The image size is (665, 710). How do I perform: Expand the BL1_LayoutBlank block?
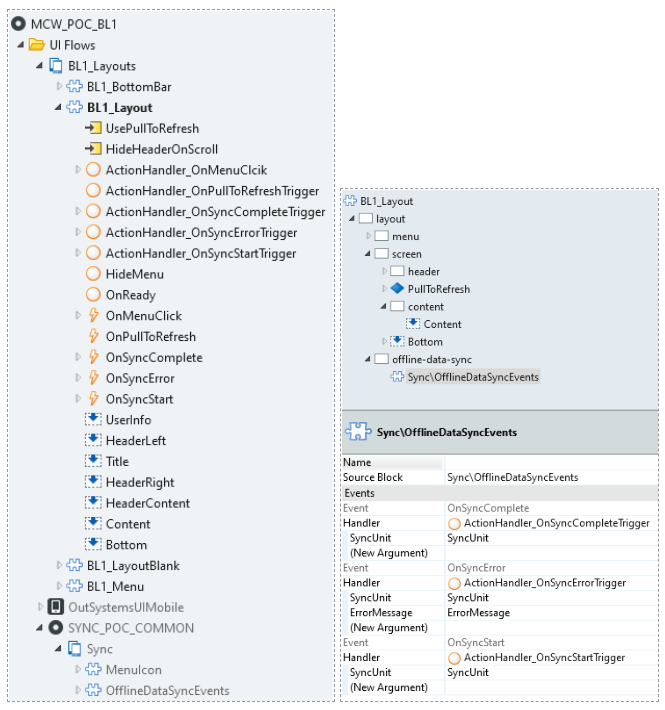[x=59, y=565]
